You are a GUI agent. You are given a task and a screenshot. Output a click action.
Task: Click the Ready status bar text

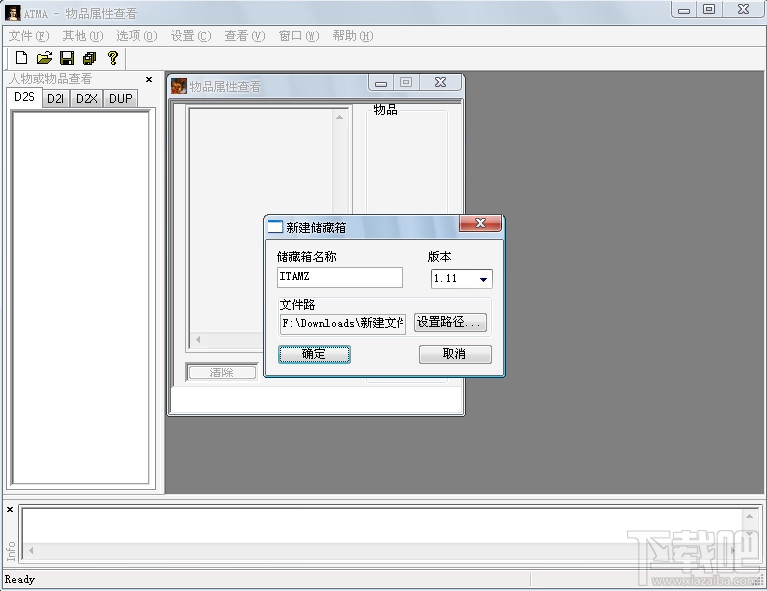pos(20,579)
